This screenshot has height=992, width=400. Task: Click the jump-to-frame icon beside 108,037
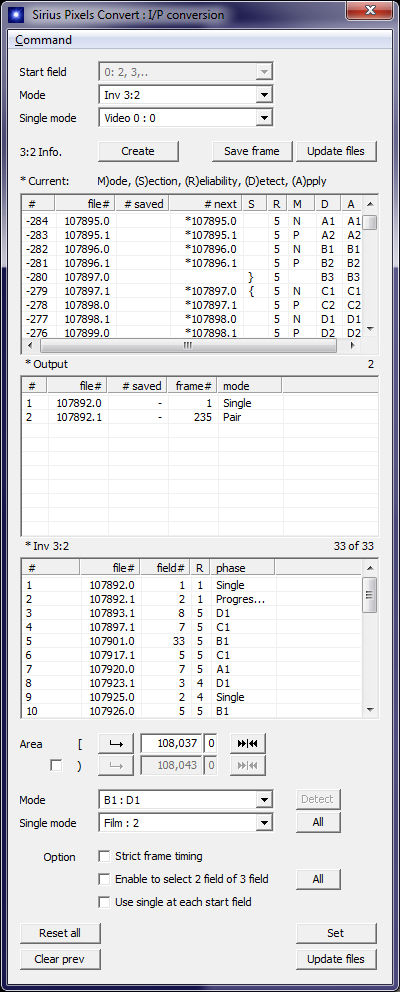(247, 743)
